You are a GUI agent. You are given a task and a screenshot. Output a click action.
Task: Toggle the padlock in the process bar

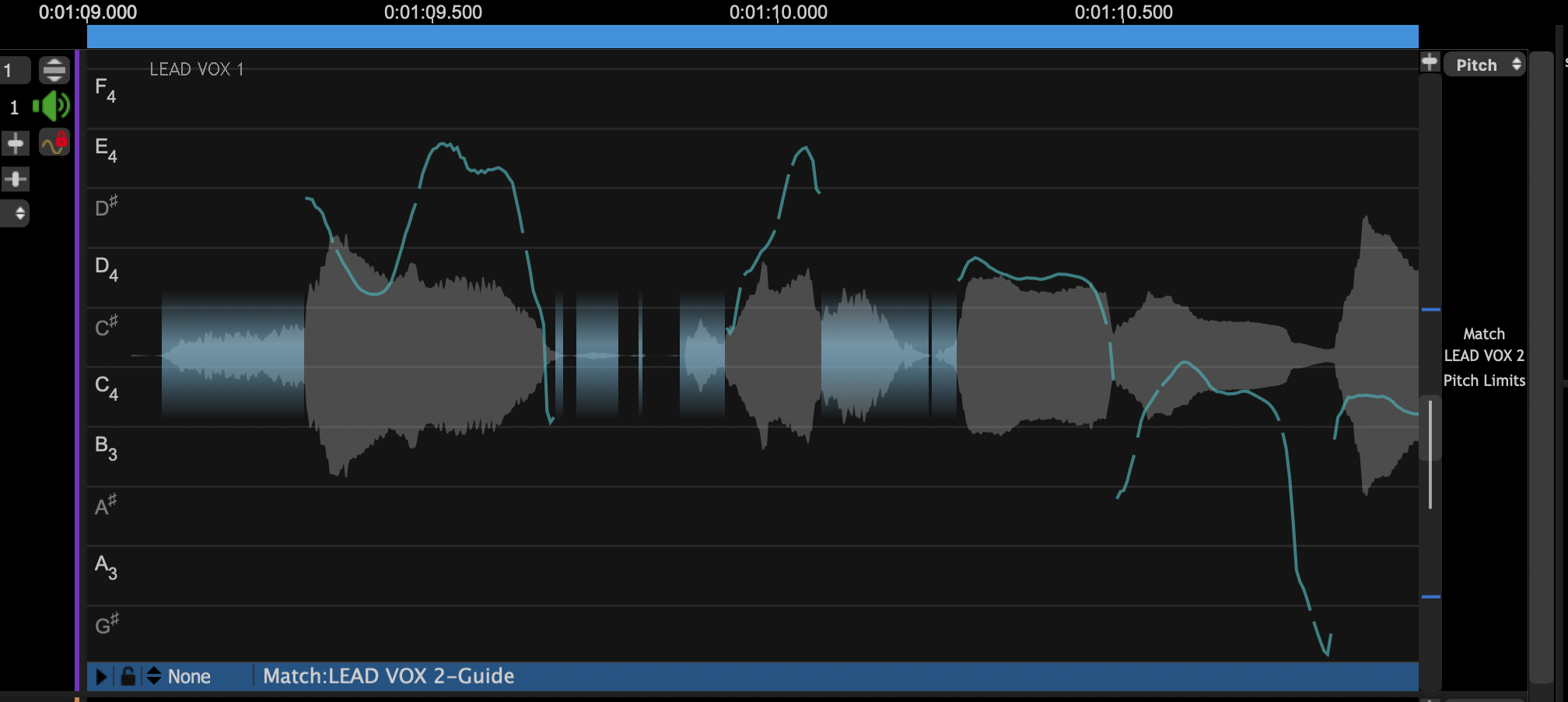click(128, 676)
